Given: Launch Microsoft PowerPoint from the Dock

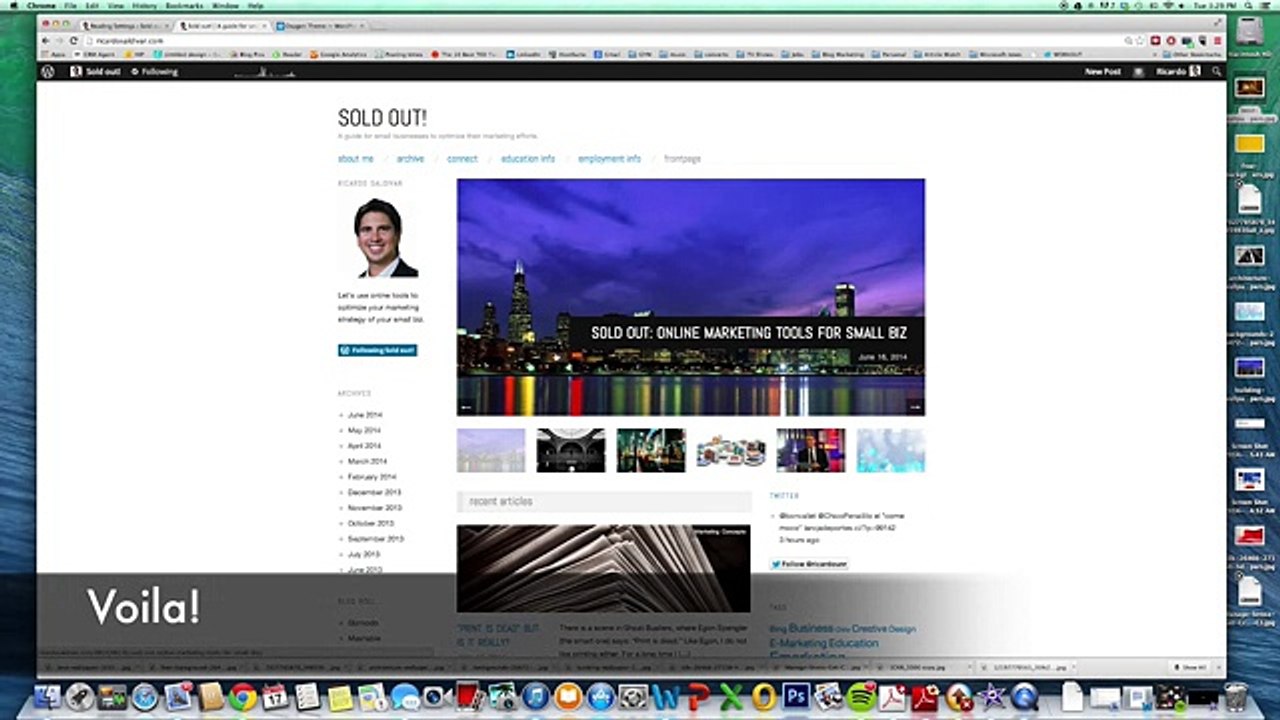Looking at the screenshot, I should pos(698,697).
